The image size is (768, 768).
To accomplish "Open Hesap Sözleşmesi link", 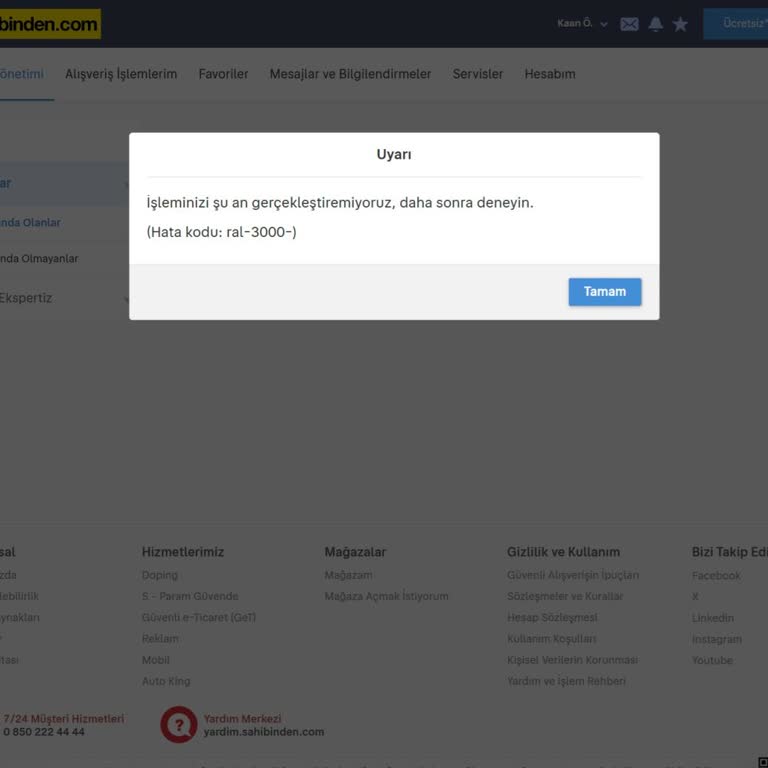I will click(552, 618).
